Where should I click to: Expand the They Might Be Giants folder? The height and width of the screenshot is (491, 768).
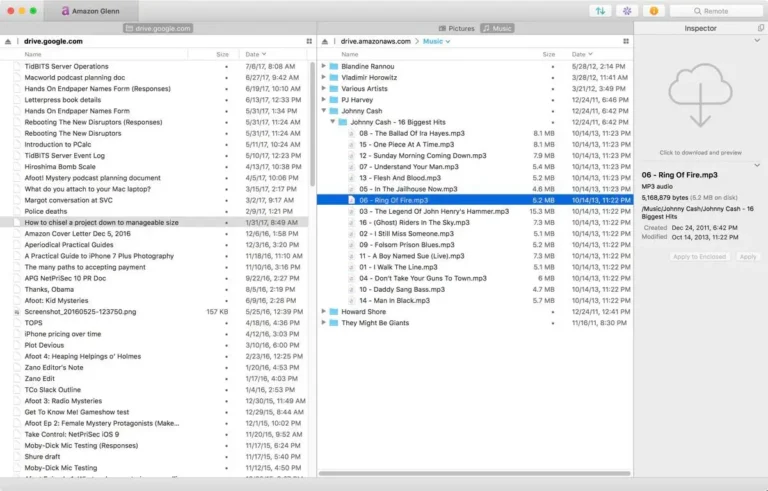tap(323, 323)
